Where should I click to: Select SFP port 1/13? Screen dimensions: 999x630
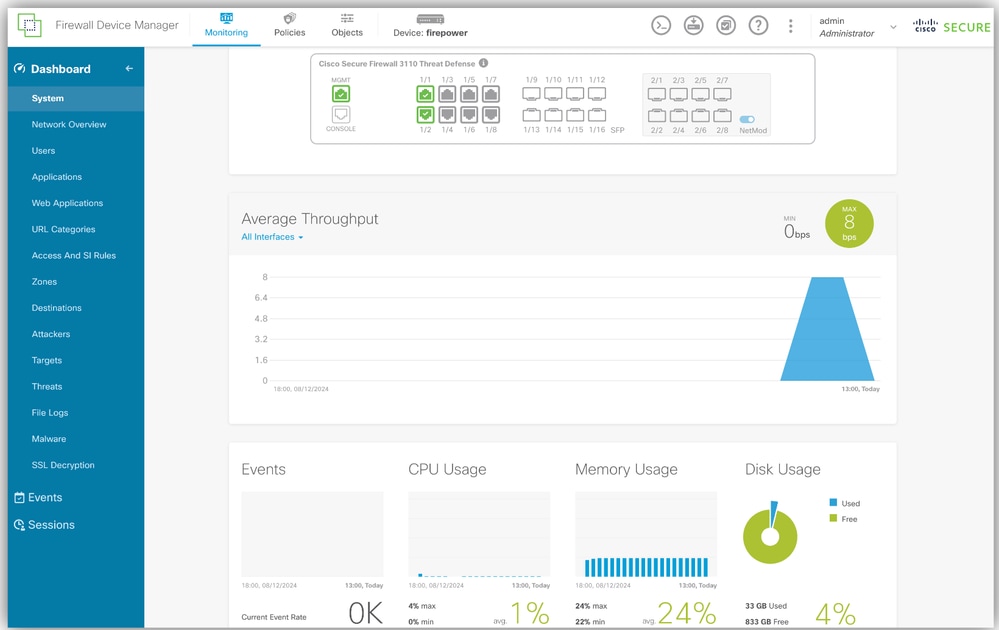pyautogui.click(x=531, y=115)
